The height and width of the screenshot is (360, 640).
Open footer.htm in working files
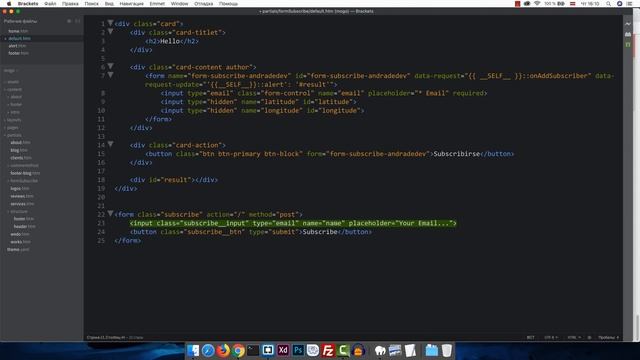click(x=18, y=53)
